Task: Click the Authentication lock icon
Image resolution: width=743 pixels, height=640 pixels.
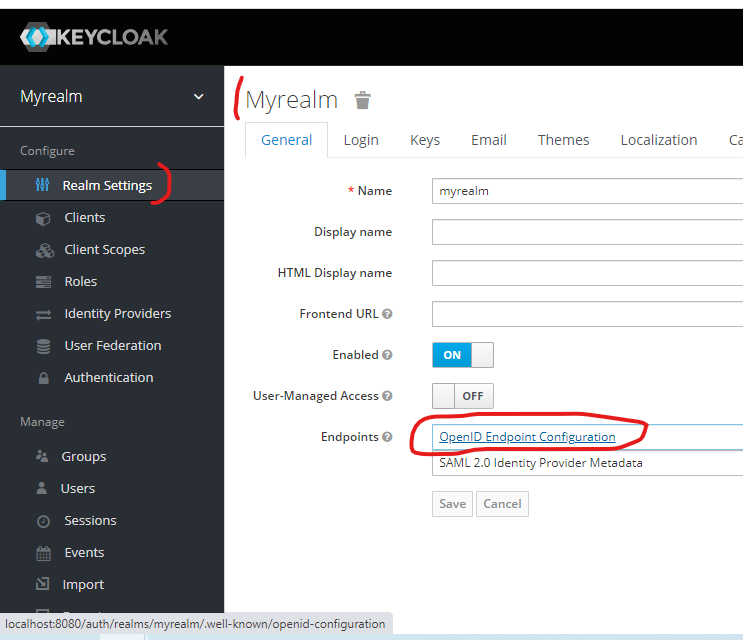Action: tap(43, 378)
